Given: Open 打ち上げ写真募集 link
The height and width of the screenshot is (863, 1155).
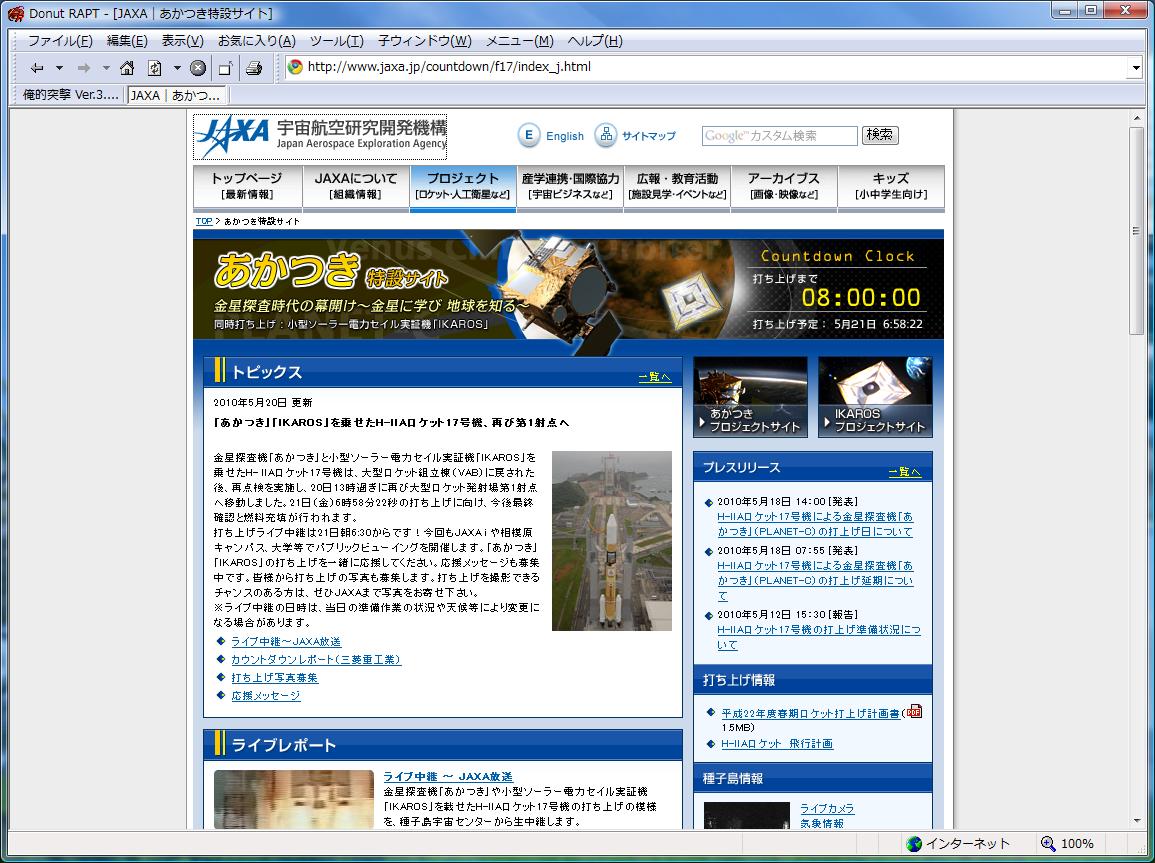Looking at the screenshot, I should (x=275, y=677).
